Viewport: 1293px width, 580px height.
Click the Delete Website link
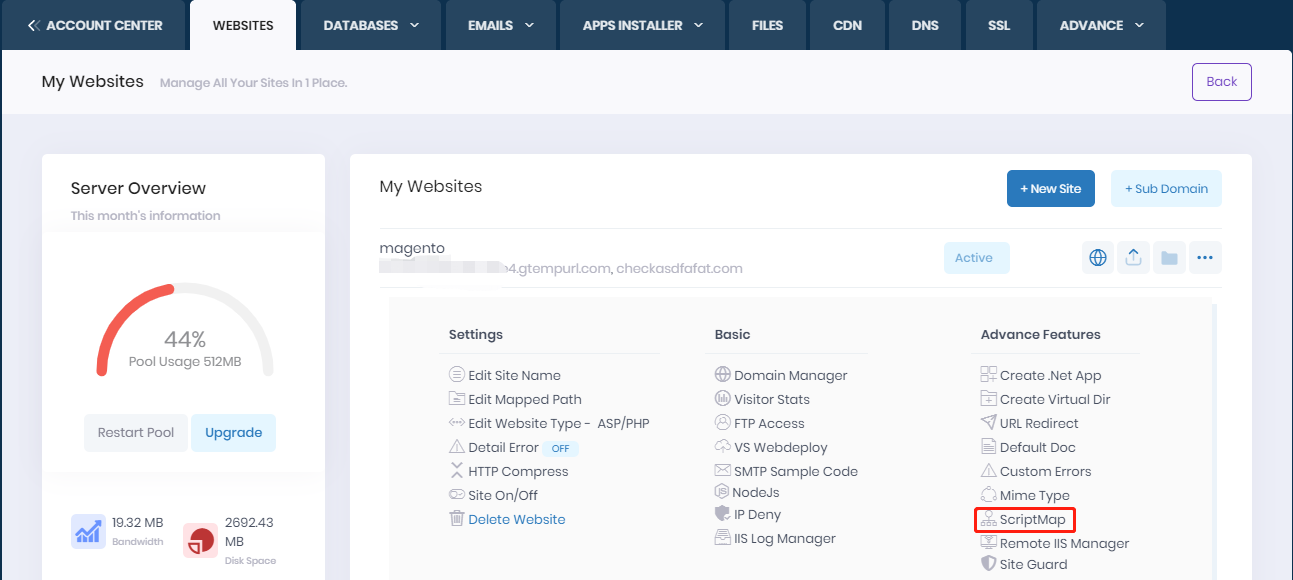(516, 520)
